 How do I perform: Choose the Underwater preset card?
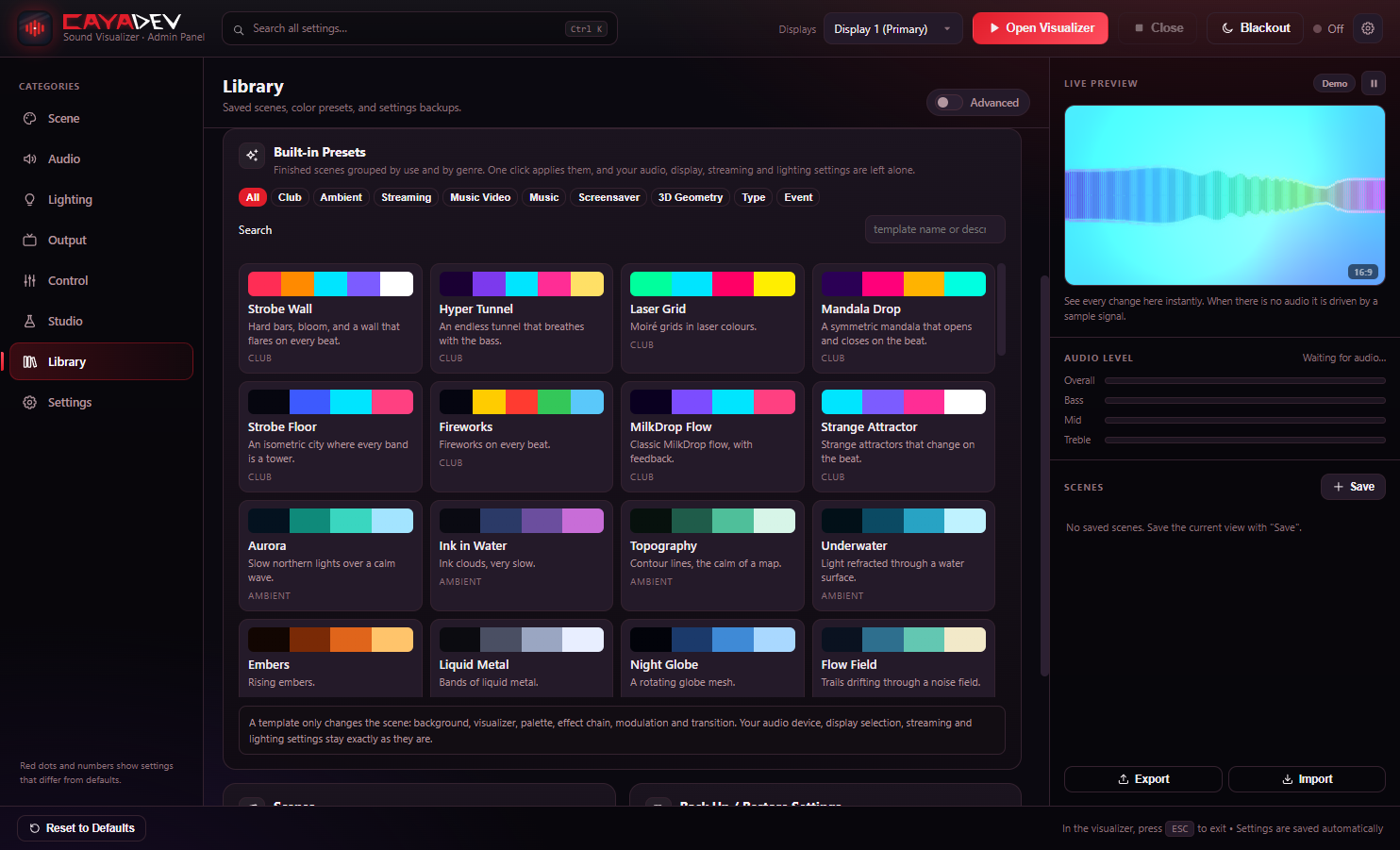pyautogui.click(x=904, y=556)
